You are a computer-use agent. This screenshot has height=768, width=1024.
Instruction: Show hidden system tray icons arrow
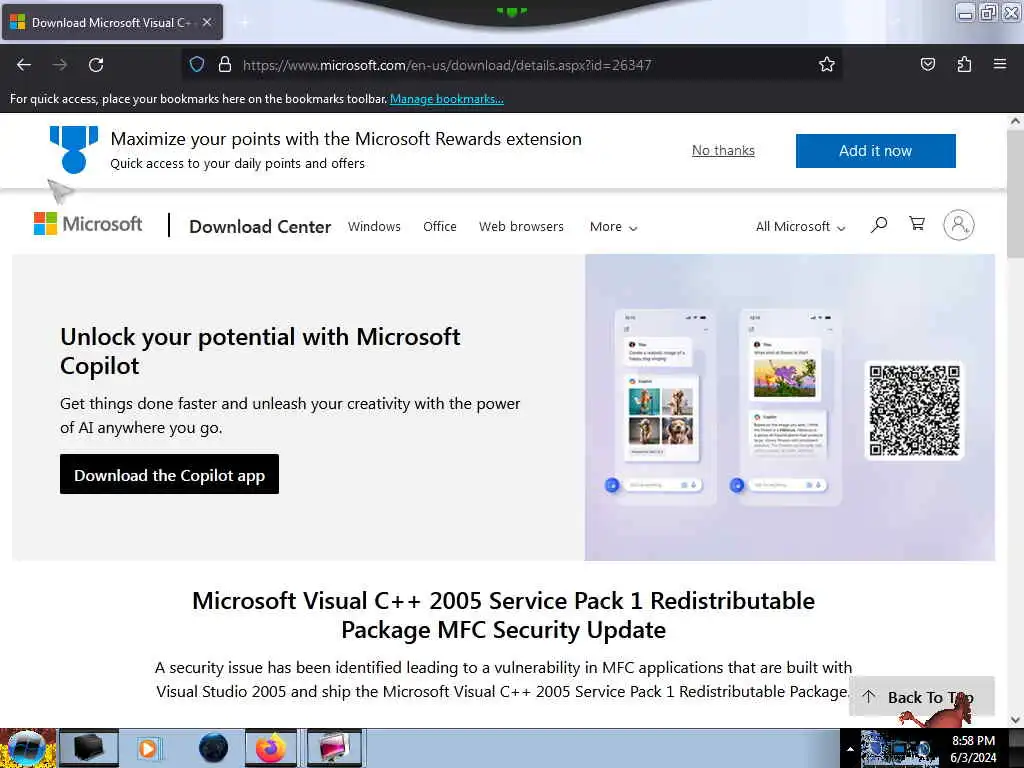tap(850, 750)
